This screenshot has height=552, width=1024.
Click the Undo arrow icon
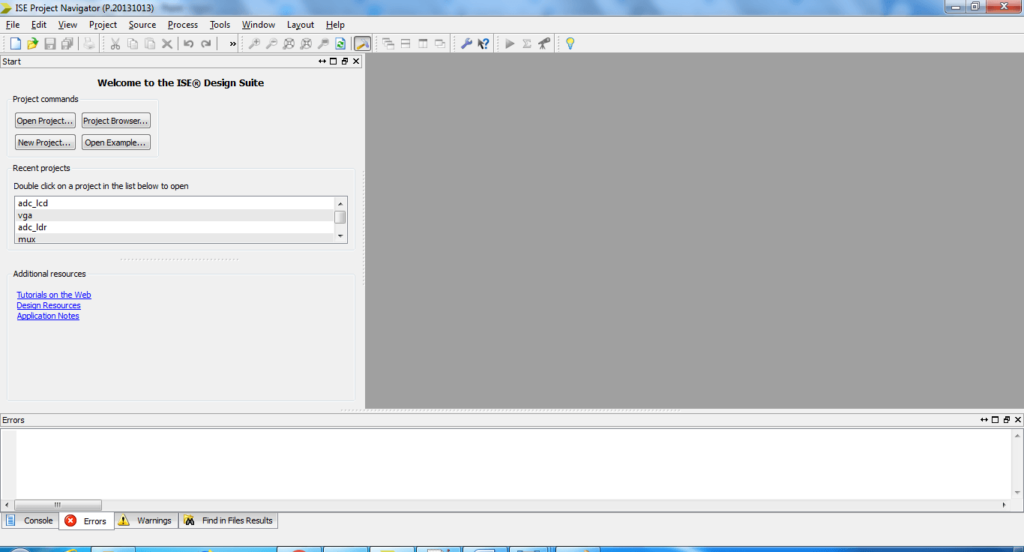click(189, 44)
